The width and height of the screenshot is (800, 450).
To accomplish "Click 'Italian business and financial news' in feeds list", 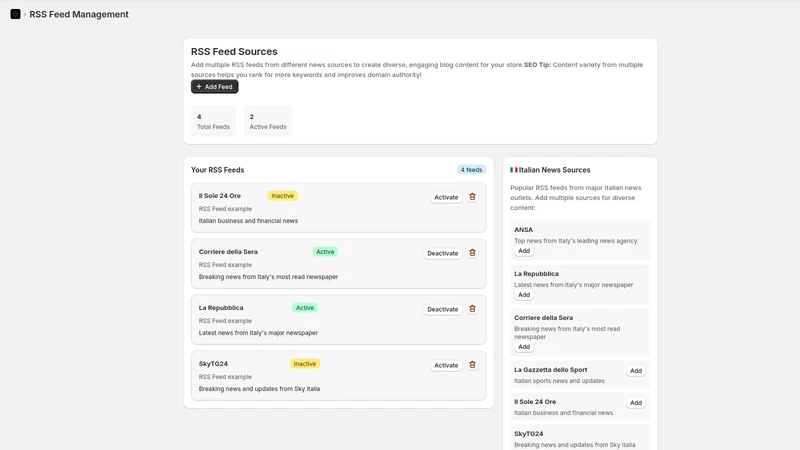I will tap(248, 221).
